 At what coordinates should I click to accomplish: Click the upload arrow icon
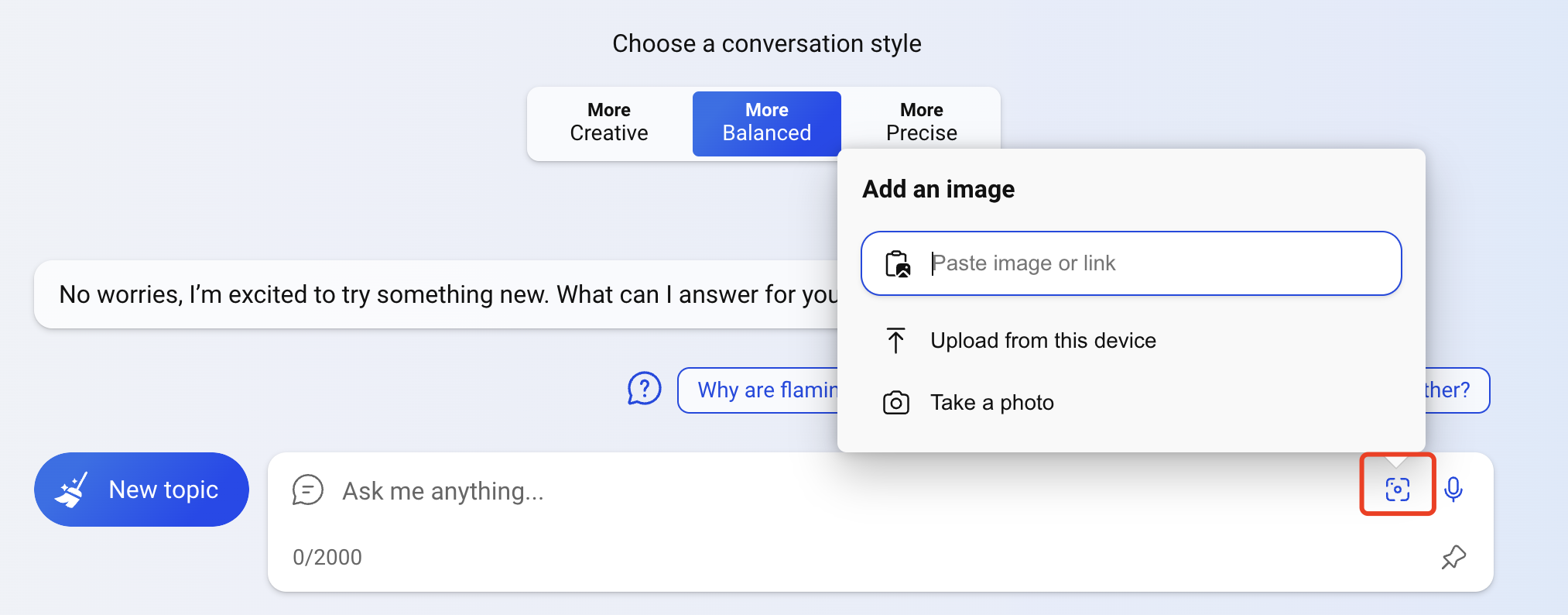click(x=895, y=340)
